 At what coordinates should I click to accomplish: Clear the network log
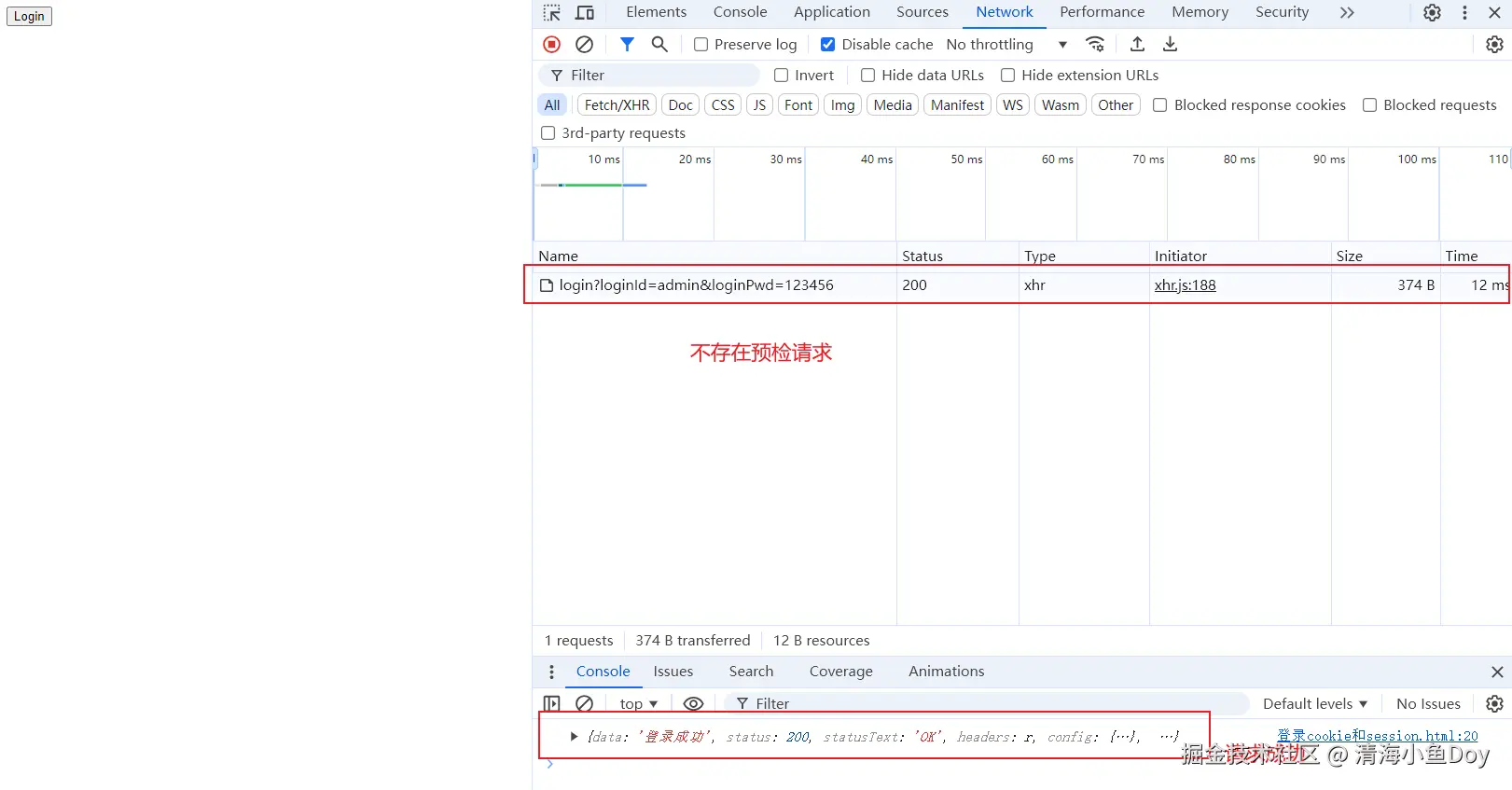point(585,44)
